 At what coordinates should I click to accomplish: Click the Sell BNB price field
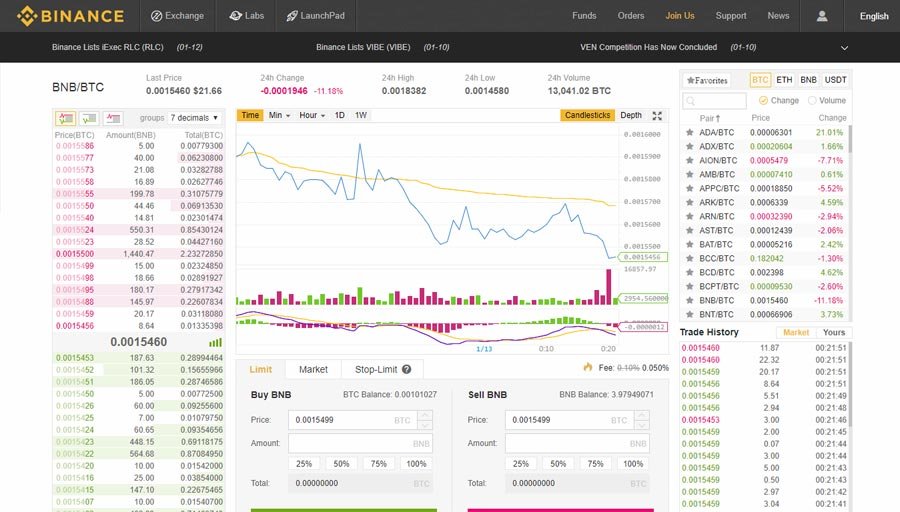(x=577, y=420)
